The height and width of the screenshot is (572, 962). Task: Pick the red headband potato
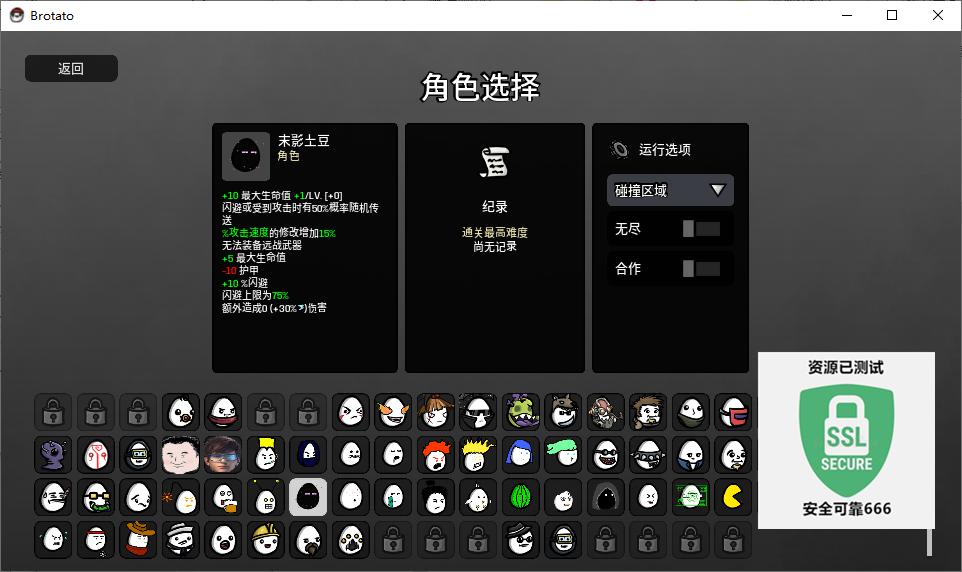96,539
